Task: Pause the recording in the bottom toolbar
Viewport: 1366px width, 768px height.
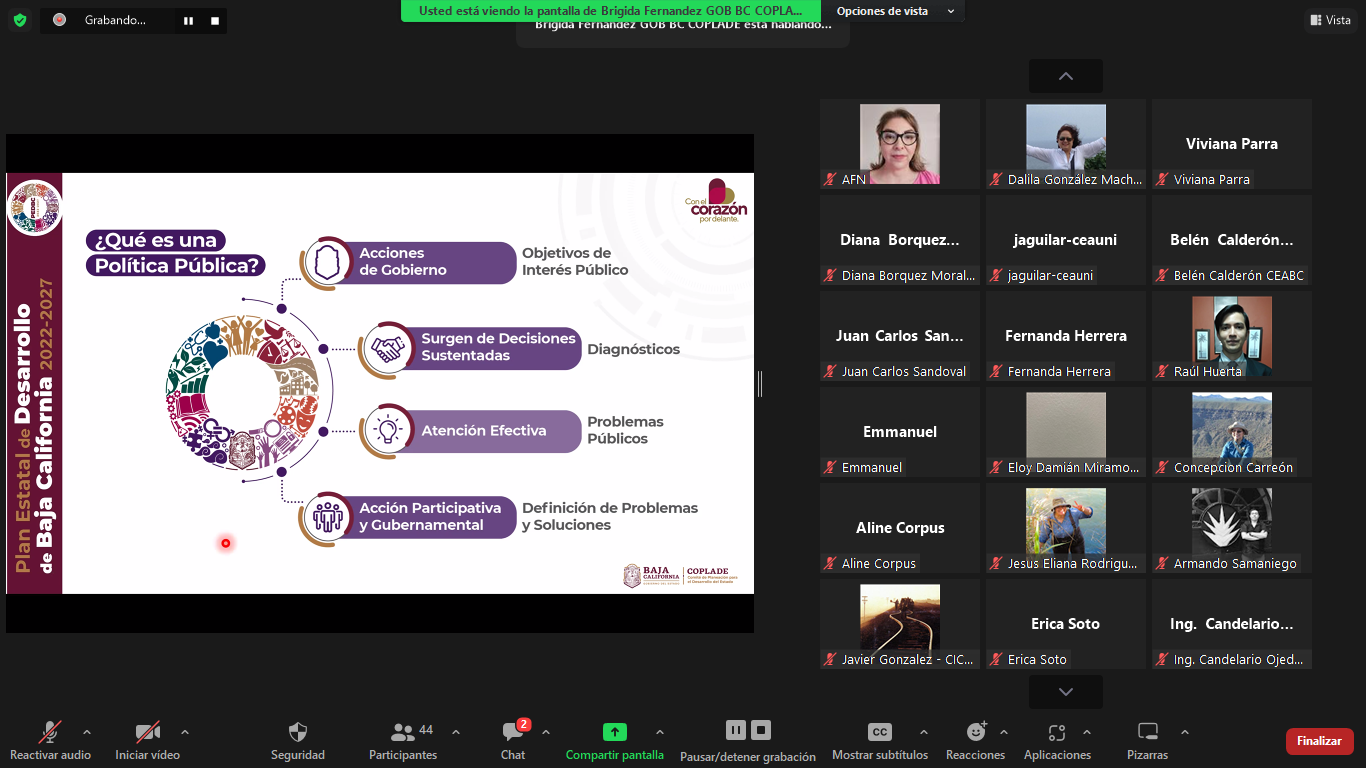Action: (x=735, y=730)
